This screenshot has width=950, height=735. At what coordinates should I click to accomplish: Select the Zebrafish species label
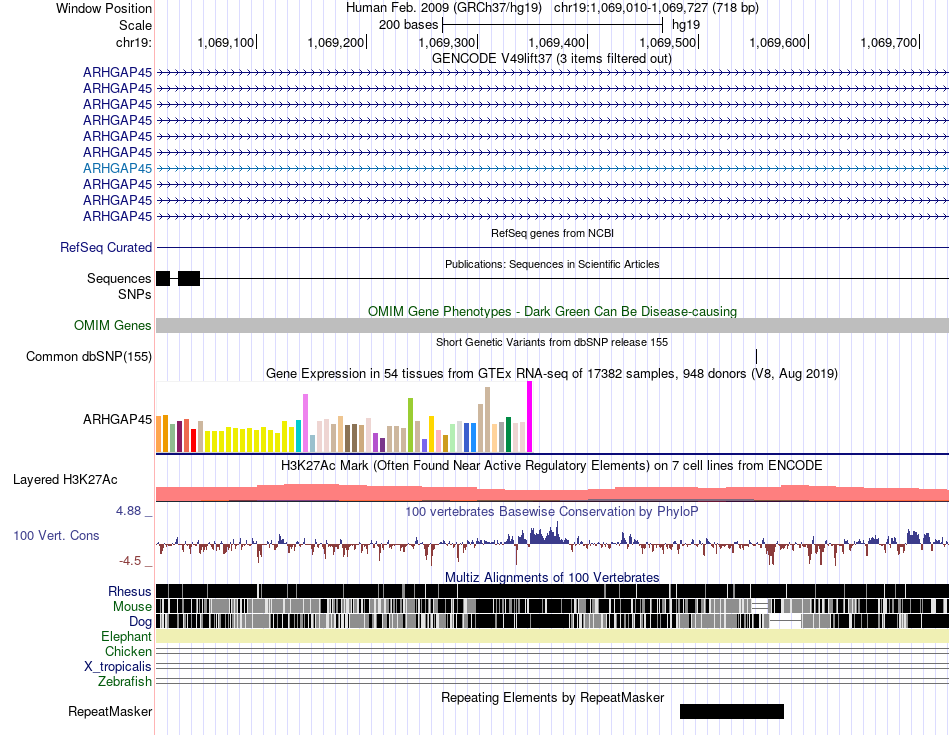pyautogui.click(x=125, y=682)
